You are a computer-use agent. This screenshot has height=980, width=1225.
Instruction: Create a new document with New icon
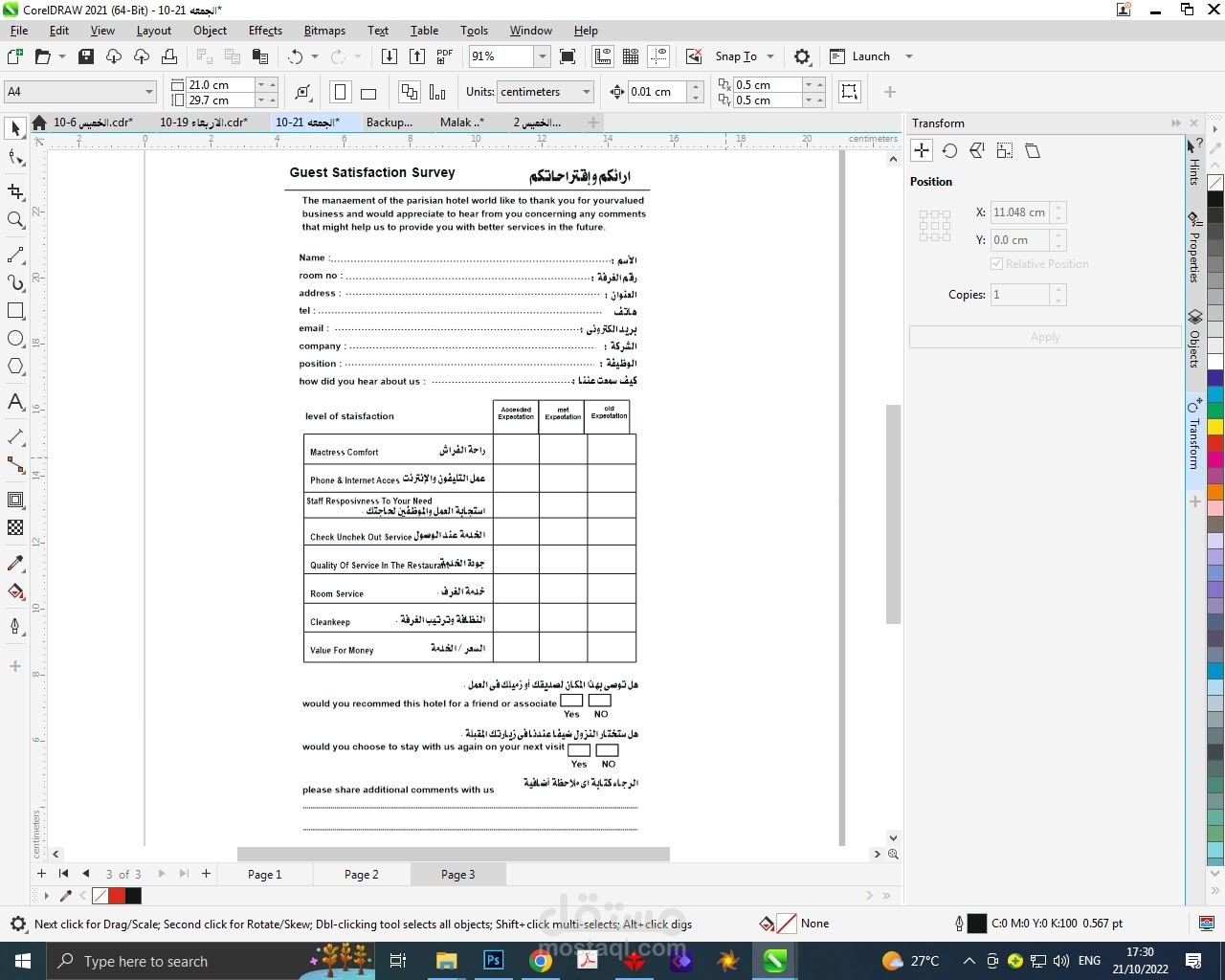[15, 56]
